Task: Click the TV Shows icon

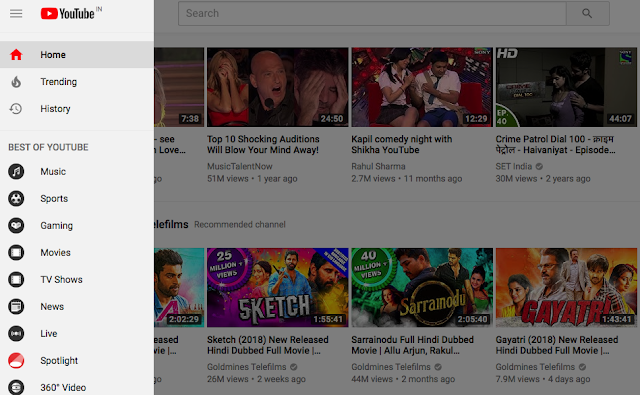Action: [x=16, y=280]
